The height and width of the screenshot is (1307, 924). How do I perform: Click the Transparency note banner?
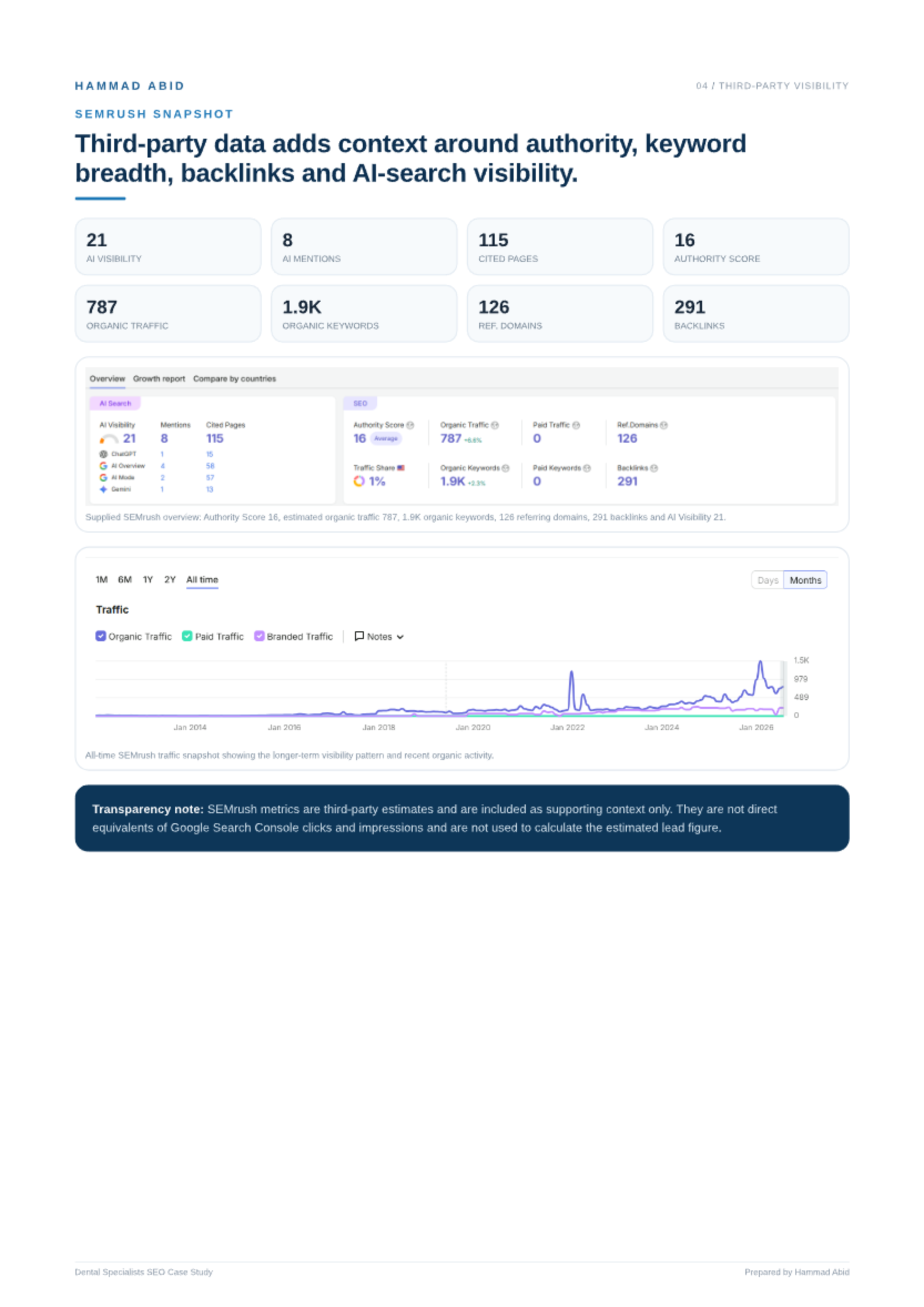(x=462, y=818)
